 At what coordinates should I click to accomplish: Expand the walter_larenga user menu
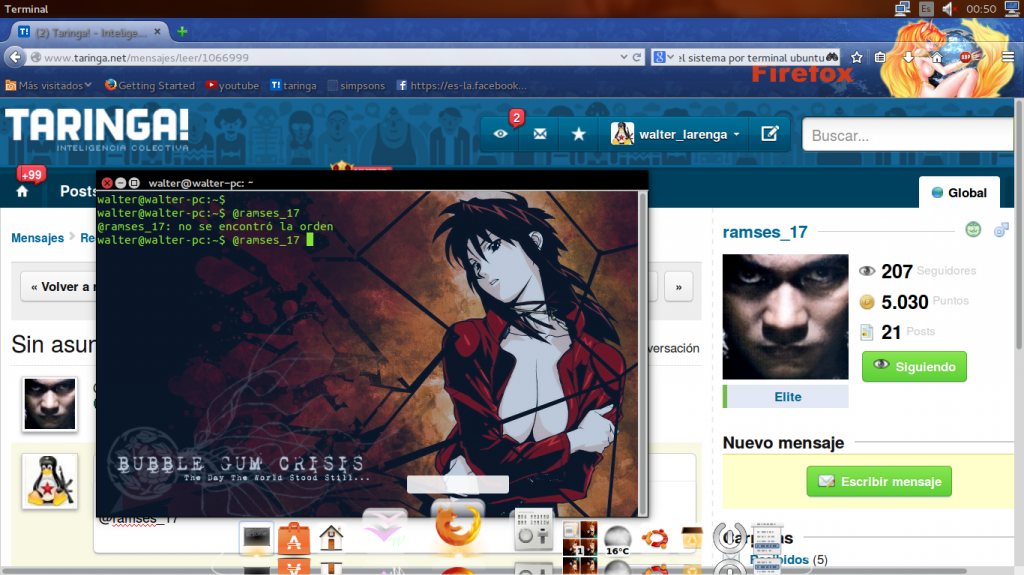click(675, 134)
